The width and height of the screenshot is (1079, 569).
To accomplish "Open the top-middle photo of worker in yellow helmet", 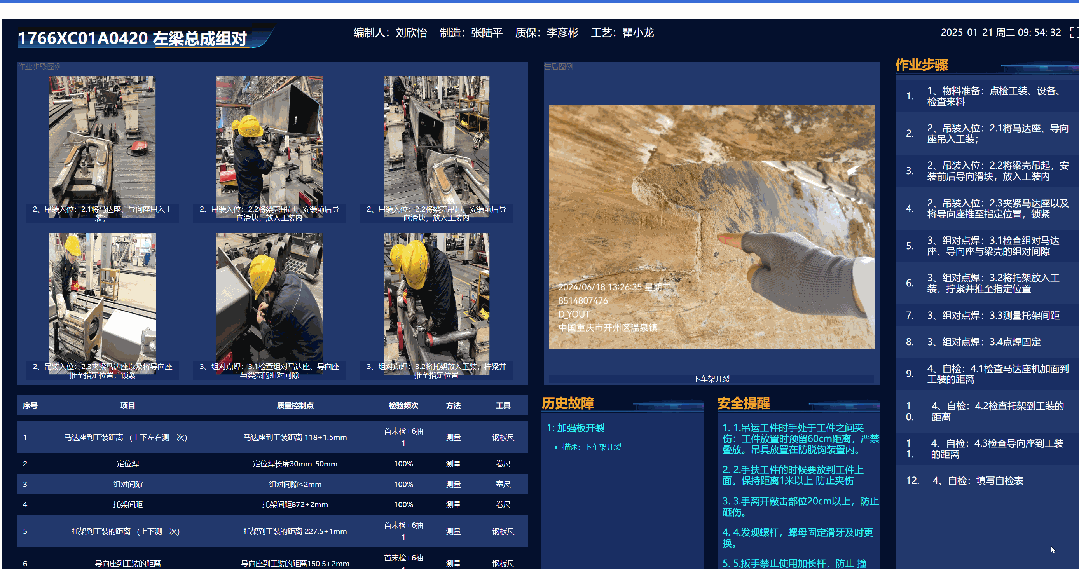I will 268,140.
